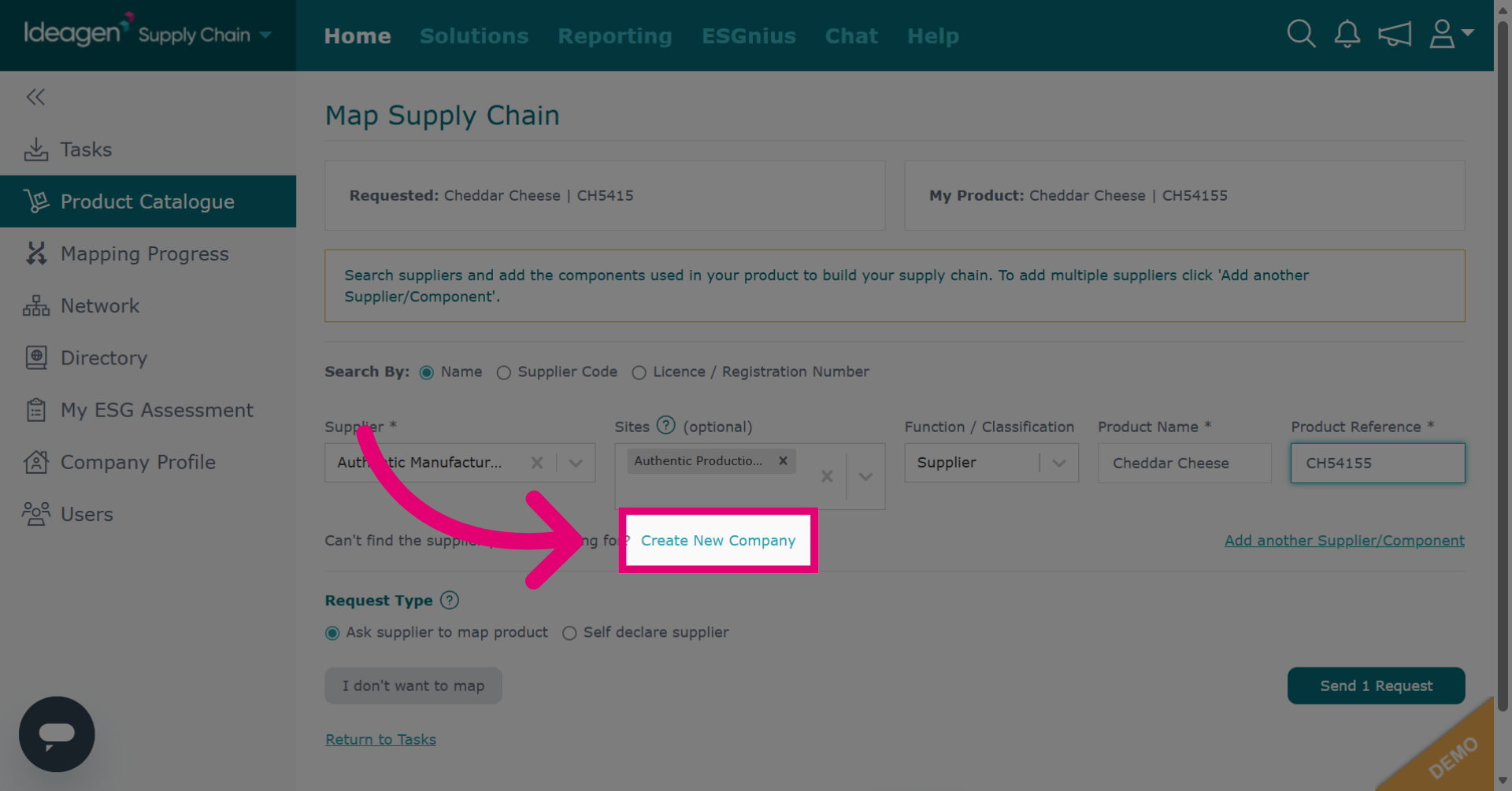The width and height of the screenshot is (1512, 791).
Task: Click Create New Company link
Action: click(x=718, y=540)
